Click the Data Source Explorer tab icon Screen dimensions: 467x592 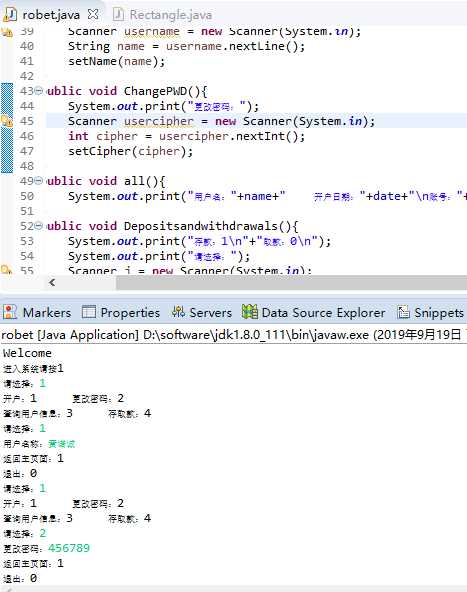250,312
